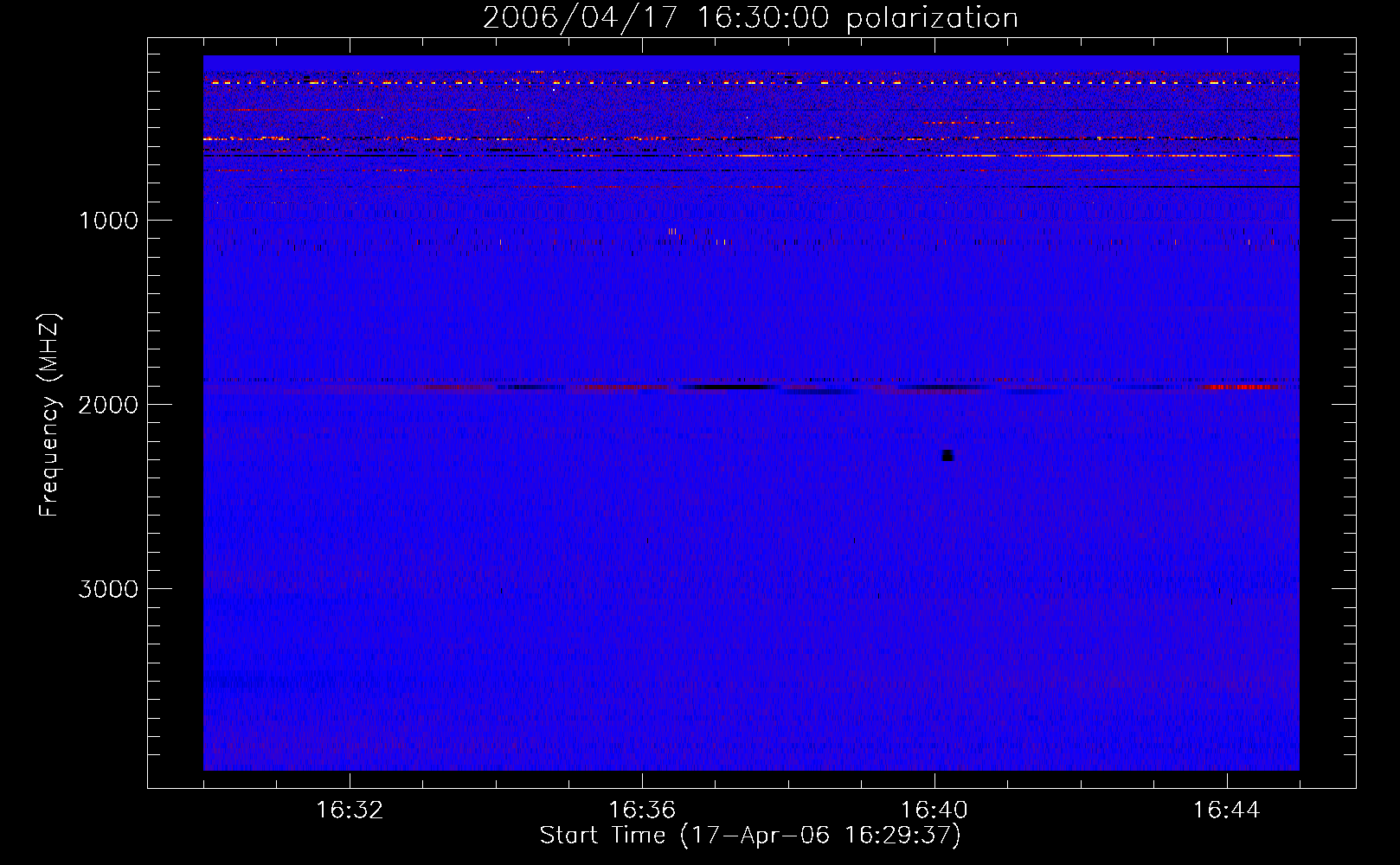The height and width of the screenshot is (865, 1400).
Task: Click the bright red streak near 2000 MHz at 16:44
Action: point(1240,387)
